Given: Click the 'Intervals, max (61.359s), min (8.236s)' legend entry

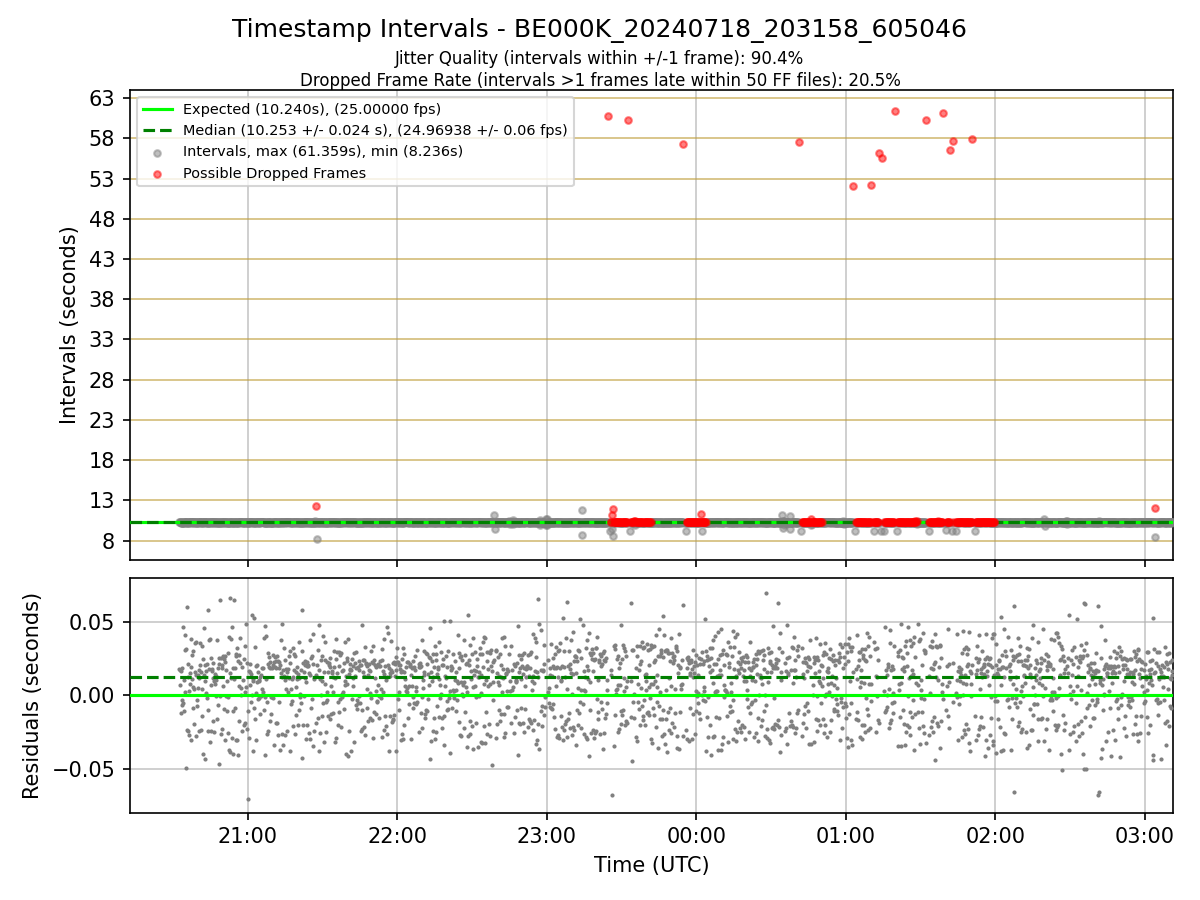Looking at the screenshot, I should 323,151.
